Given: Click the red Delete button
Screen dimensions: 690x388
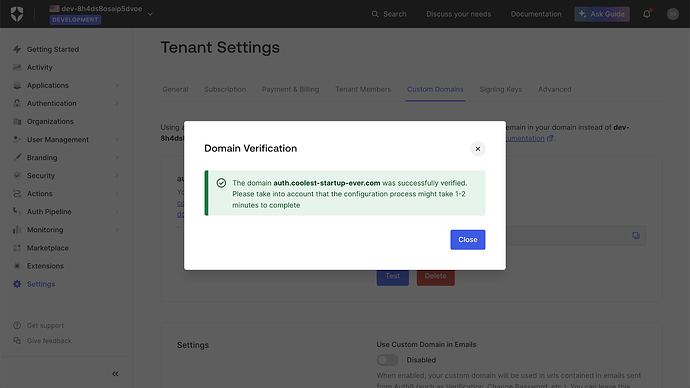Looking at the screenshot, I should (x=436, y=276).
